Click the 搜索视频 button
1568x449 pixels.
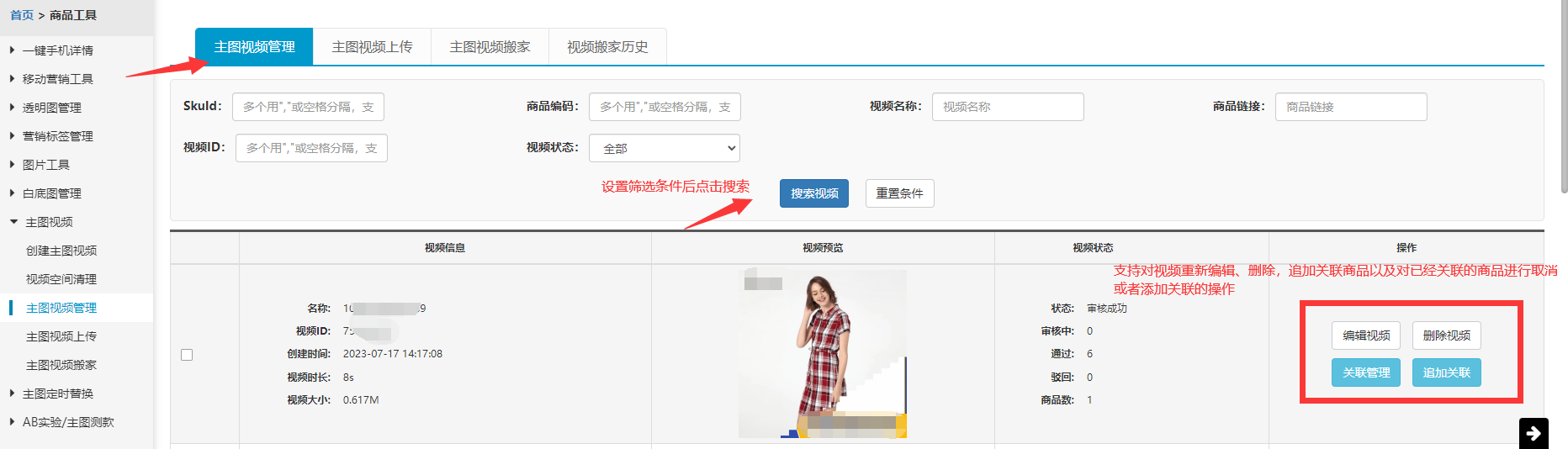(813, 193)
